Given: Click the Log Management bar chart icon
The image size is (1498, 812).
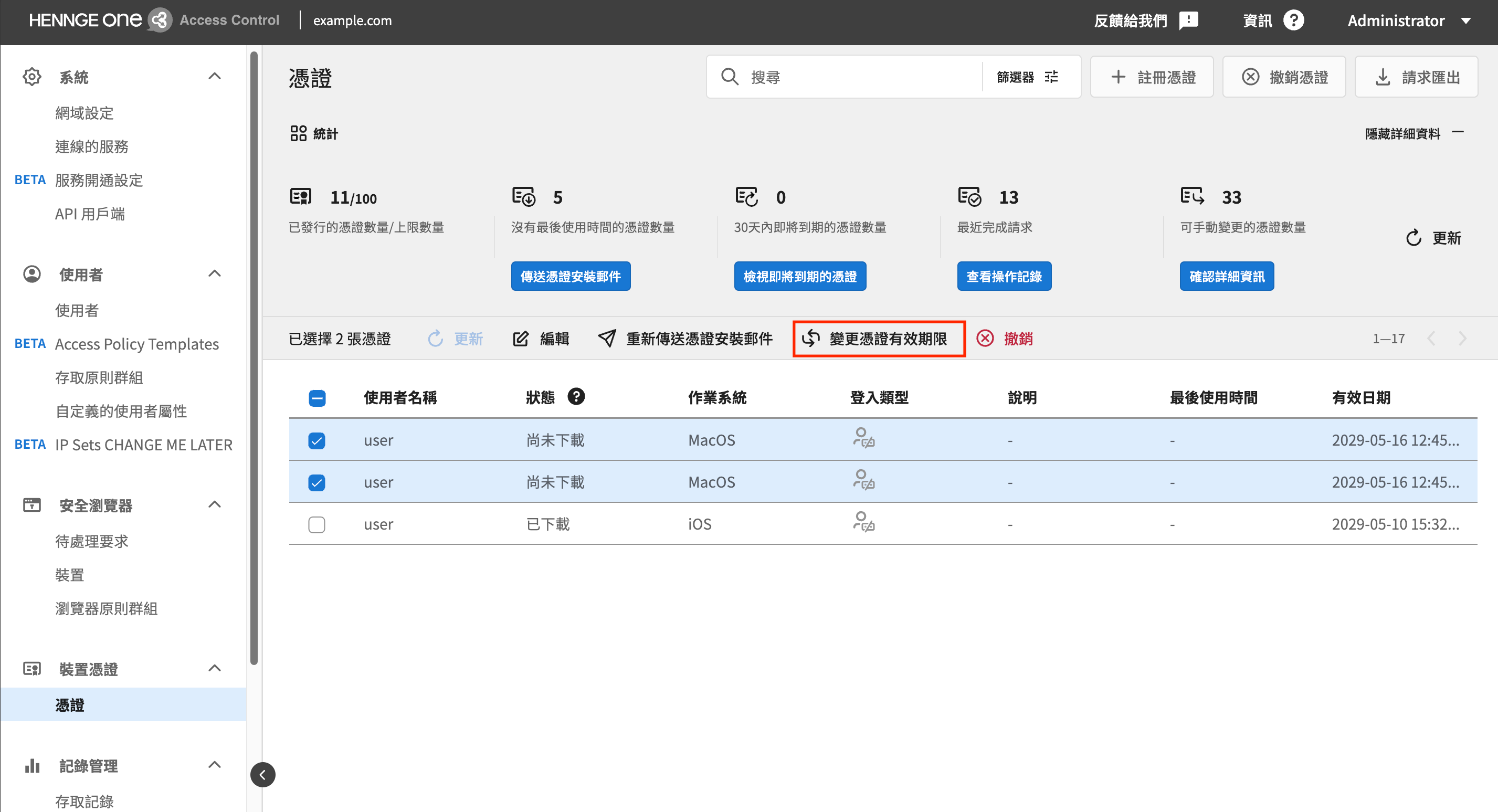Looking at the screenshot, I should point(32,765).
